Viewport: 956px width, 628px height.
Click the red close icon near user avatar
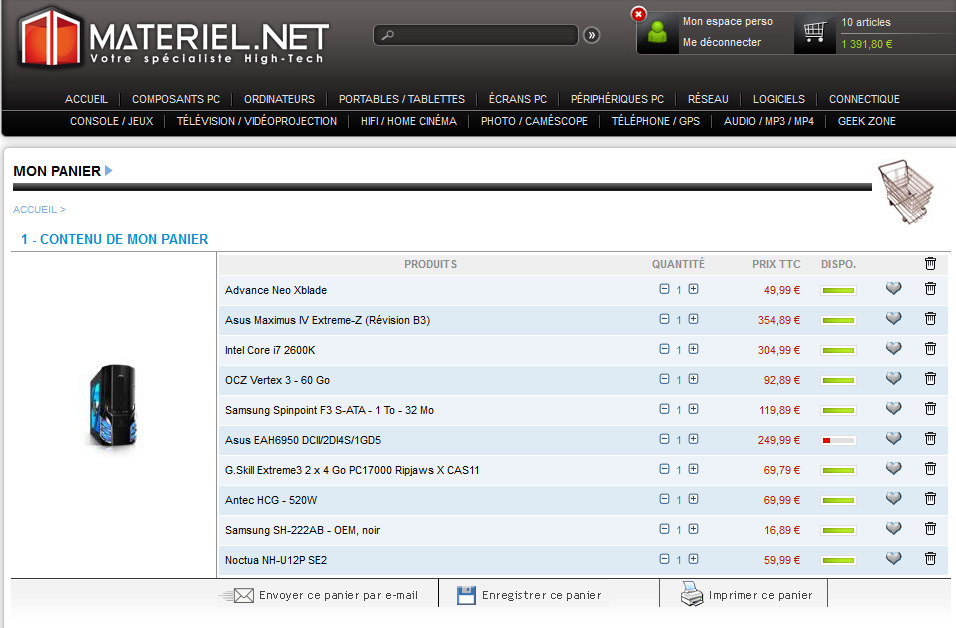tap(639, 14)
